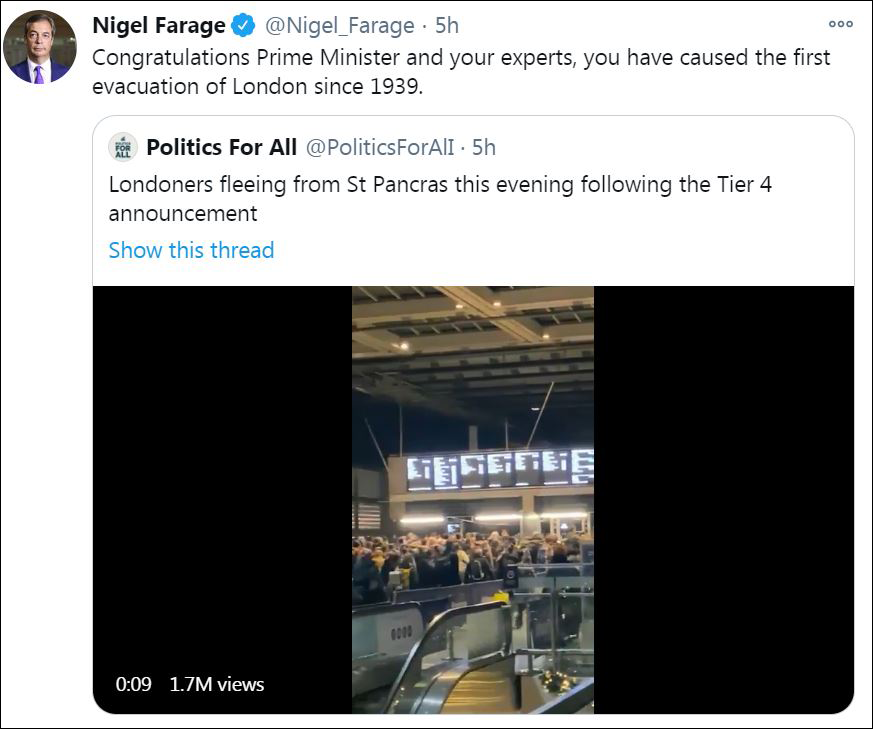
Task: Visit the @Nigel_Farage handle
Action: (340, 25)
